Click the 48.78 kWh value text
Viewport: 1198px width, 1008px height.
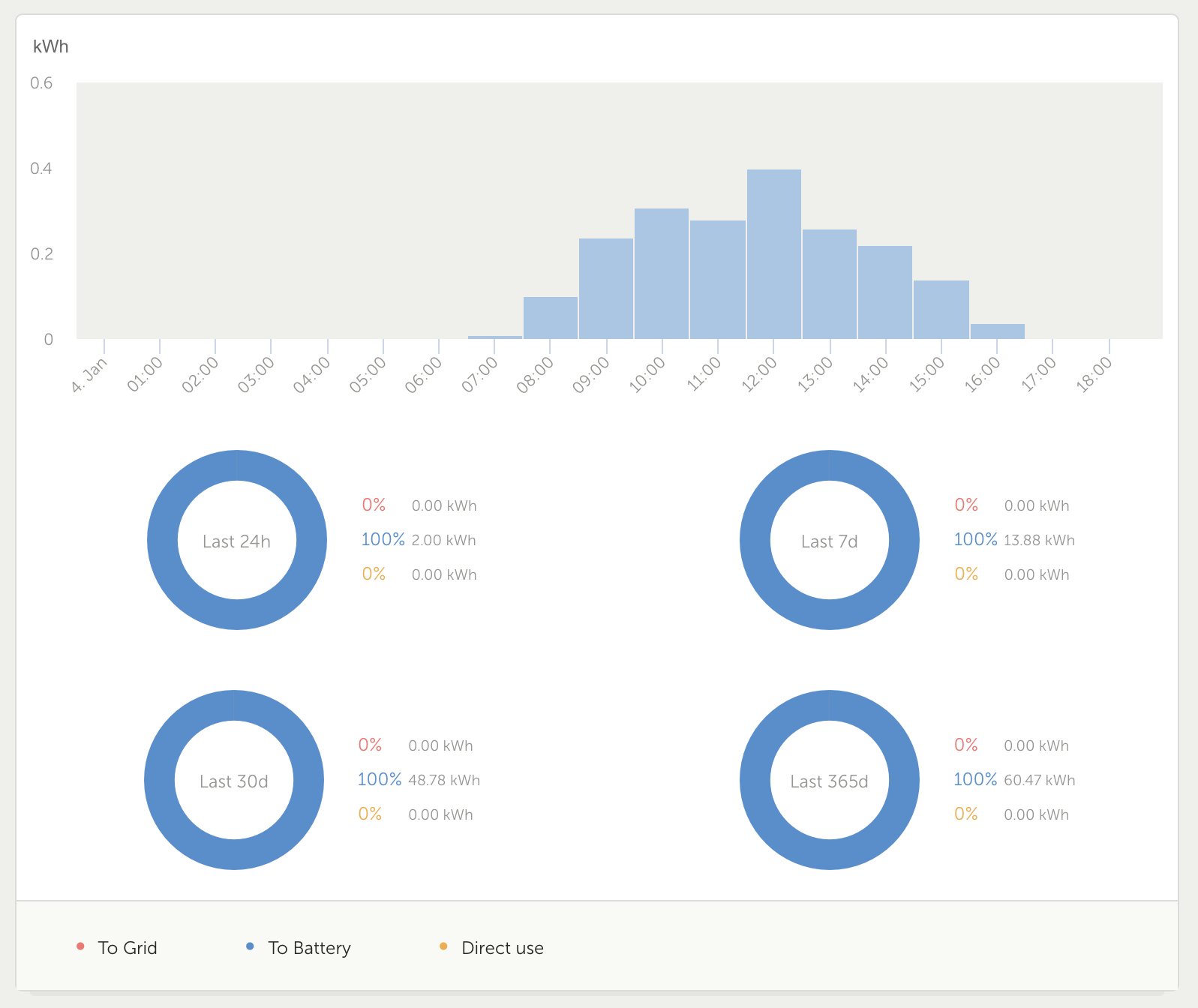(444, 780)
